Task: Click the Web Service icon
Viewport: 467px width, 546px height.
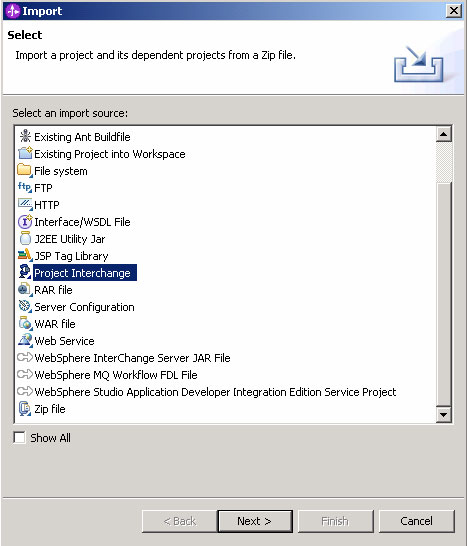Action: [x=25, y=340]
